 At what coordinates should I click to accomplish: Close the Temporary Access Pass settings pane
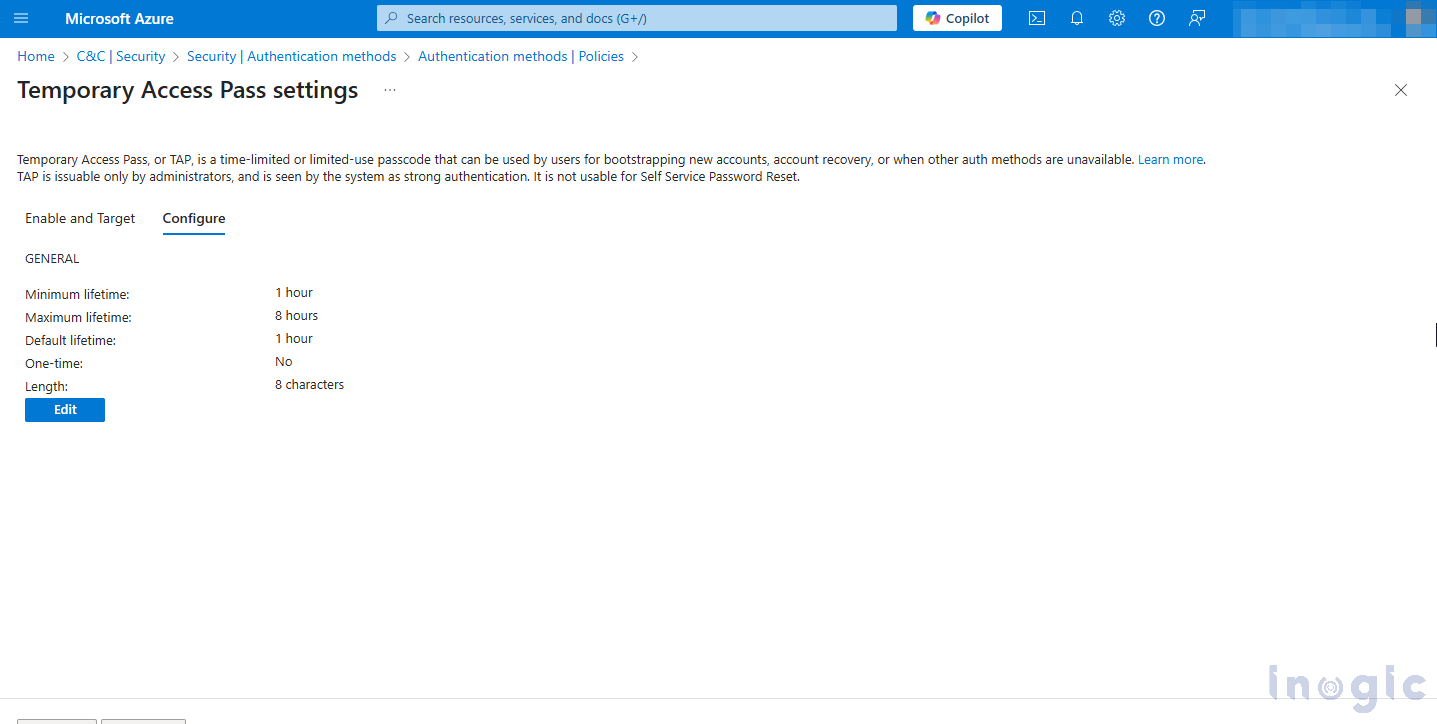coord(1400,90)
